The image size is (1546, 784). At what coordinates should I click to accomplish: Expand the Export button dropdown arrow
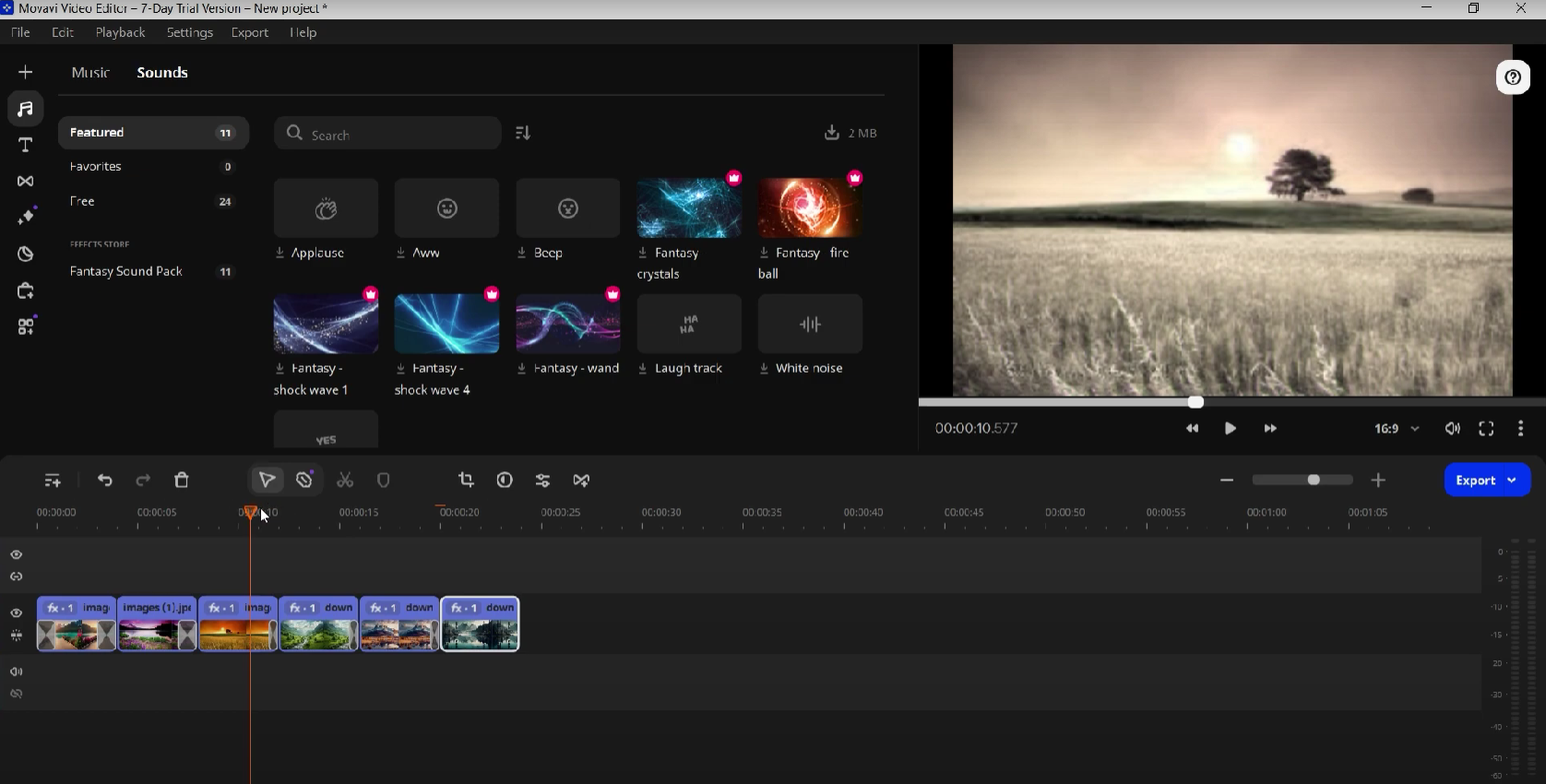(1512, 481)
